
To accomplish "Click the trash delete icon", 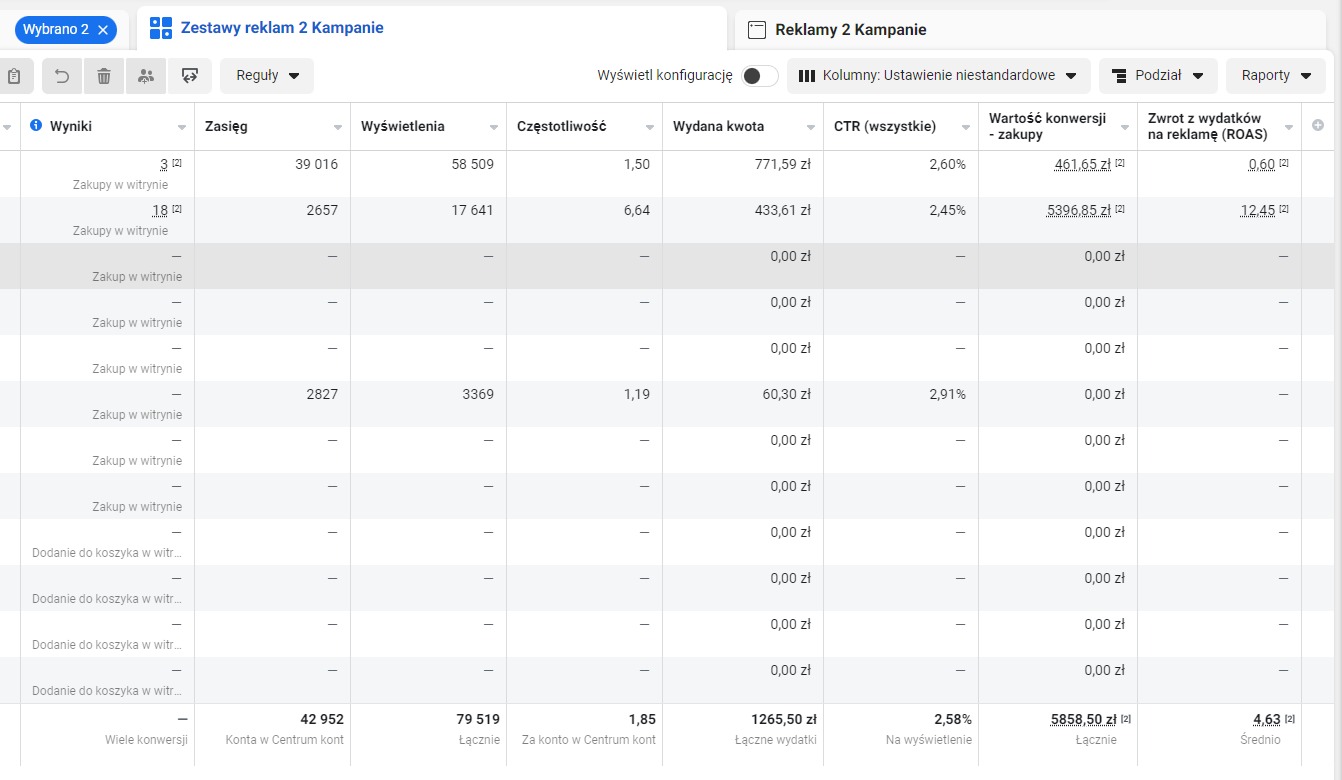I will click(x=104, y=76).
